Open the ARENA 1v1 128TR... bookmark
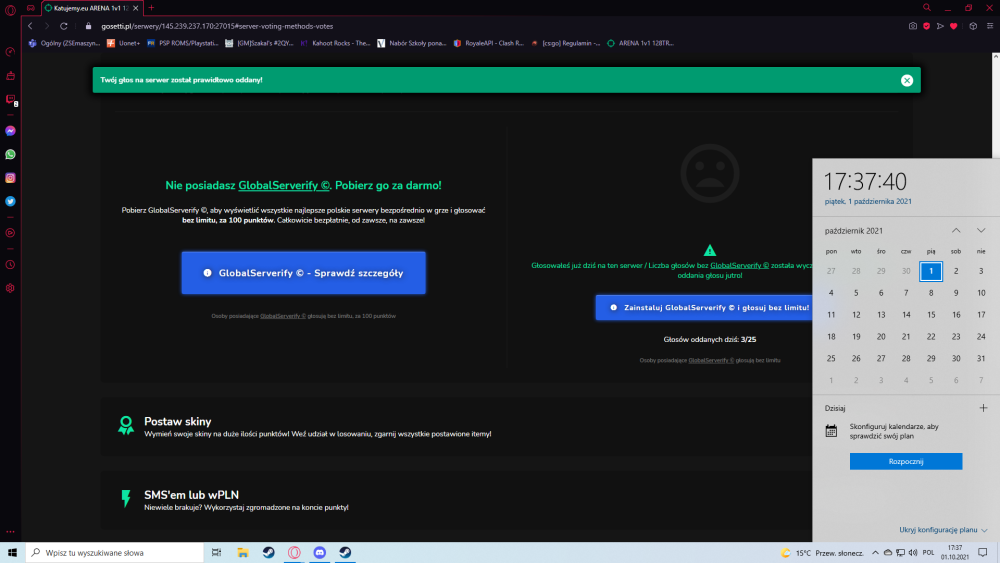Screen dimensions: 1000x563 point(640,43)
